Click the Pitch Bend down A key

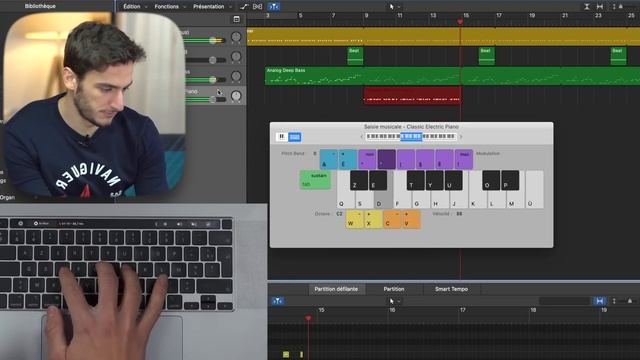[329, 159]
